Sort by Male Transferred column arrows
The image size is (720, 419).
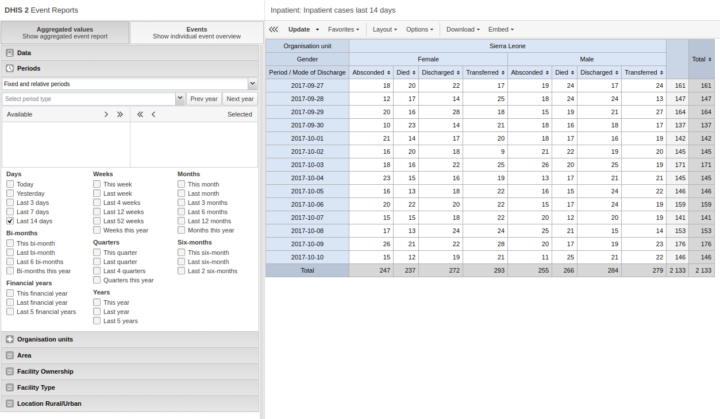(x=662, y=73)
